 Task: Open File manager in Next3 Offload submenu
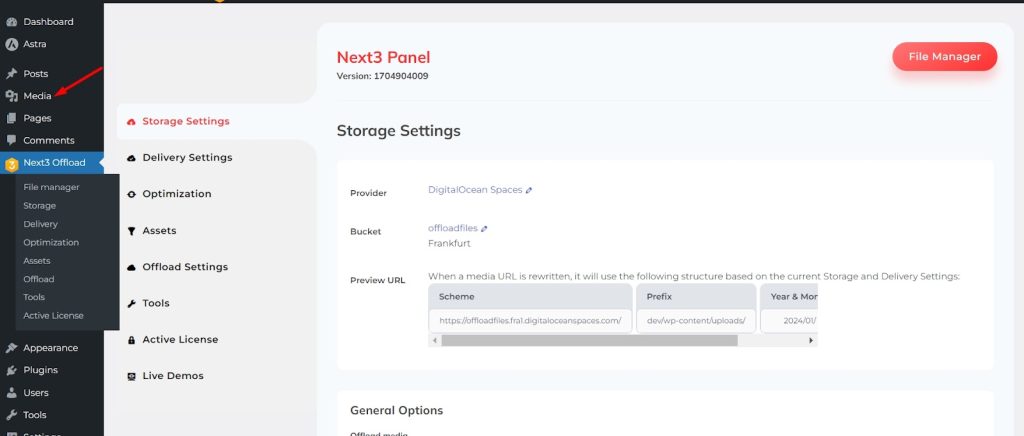[x=51, y=187]
